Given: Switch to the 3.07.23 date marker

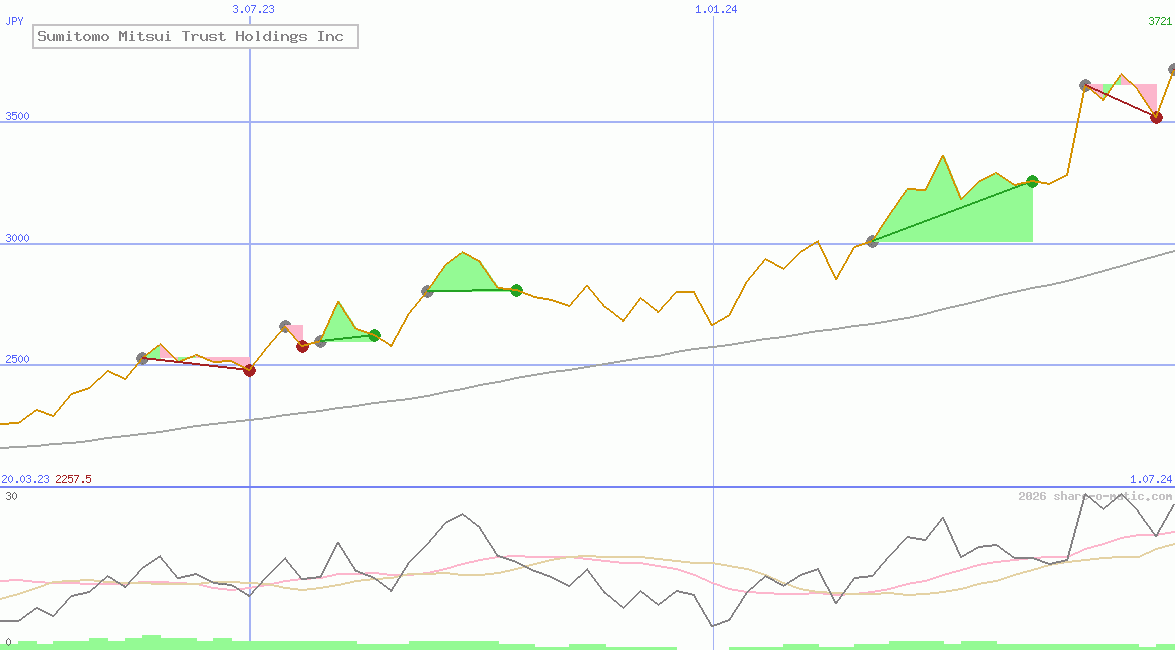Looking at the screenshot, I should tap(253, 10).
